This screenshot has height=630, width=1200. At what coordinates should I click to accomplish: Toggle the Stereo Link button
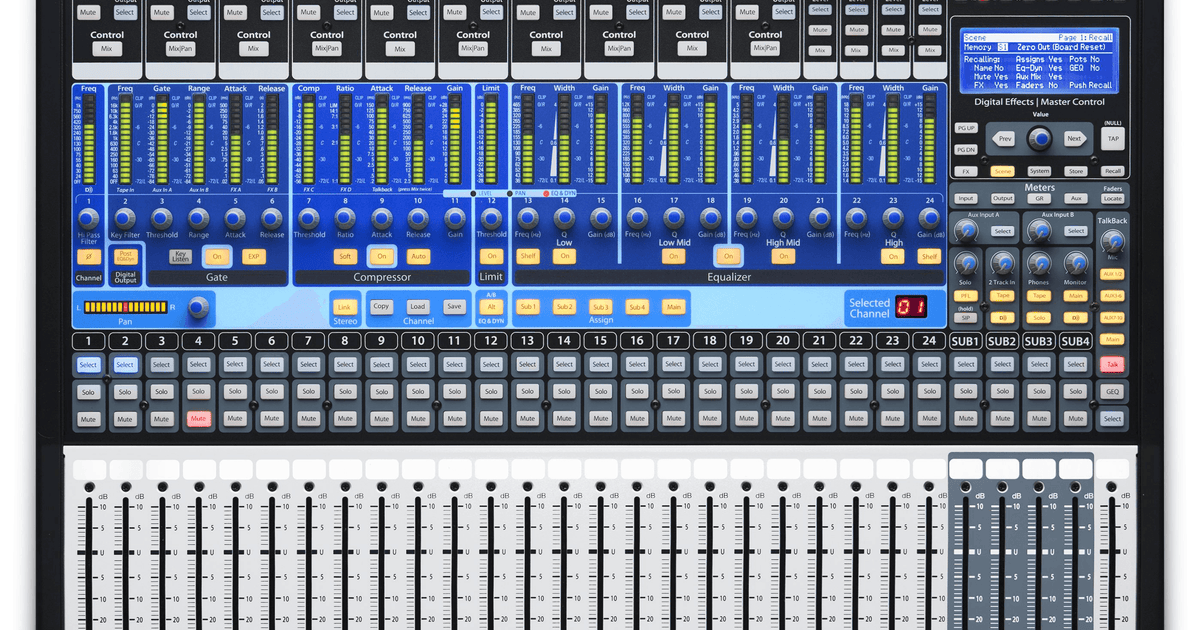click(x=344, y=307)
